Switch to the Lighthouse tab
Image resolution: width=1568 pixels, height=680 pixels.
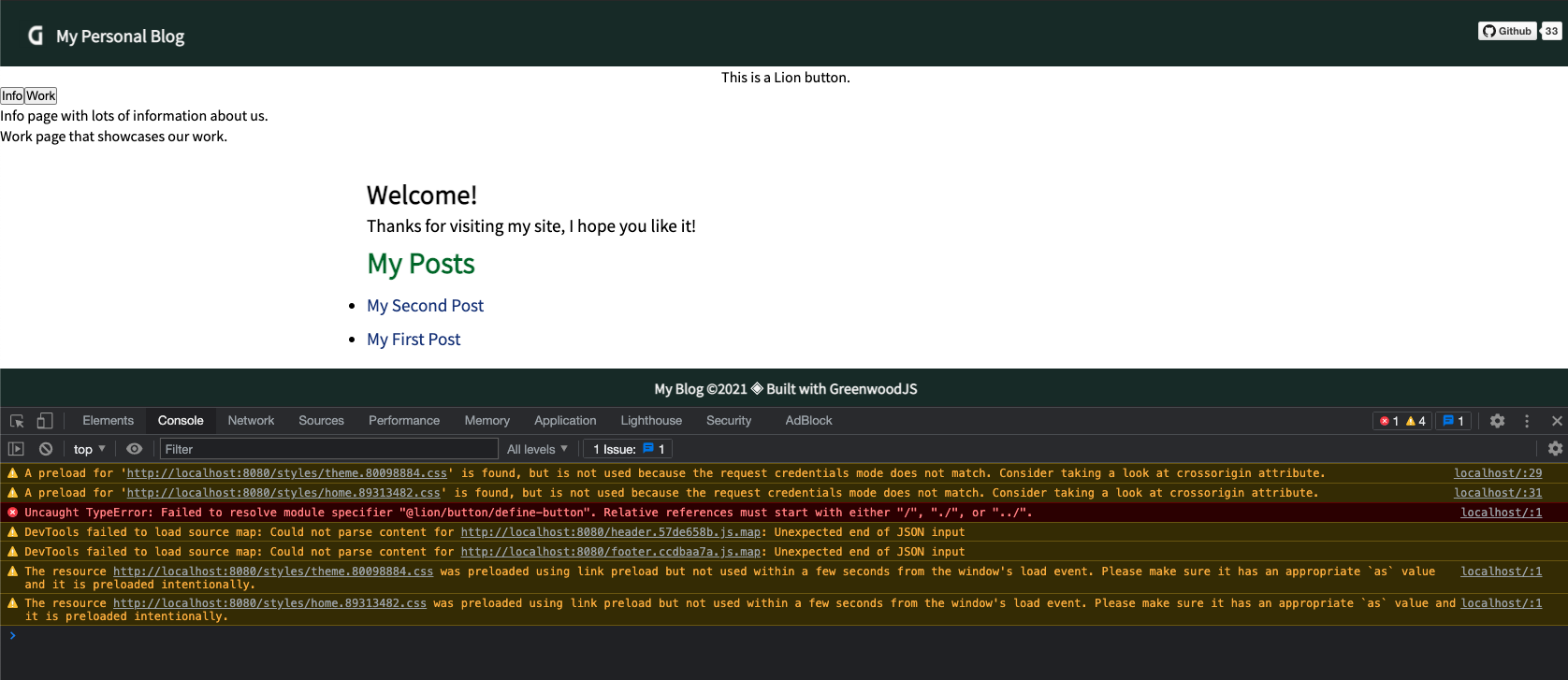pos(651,421)
